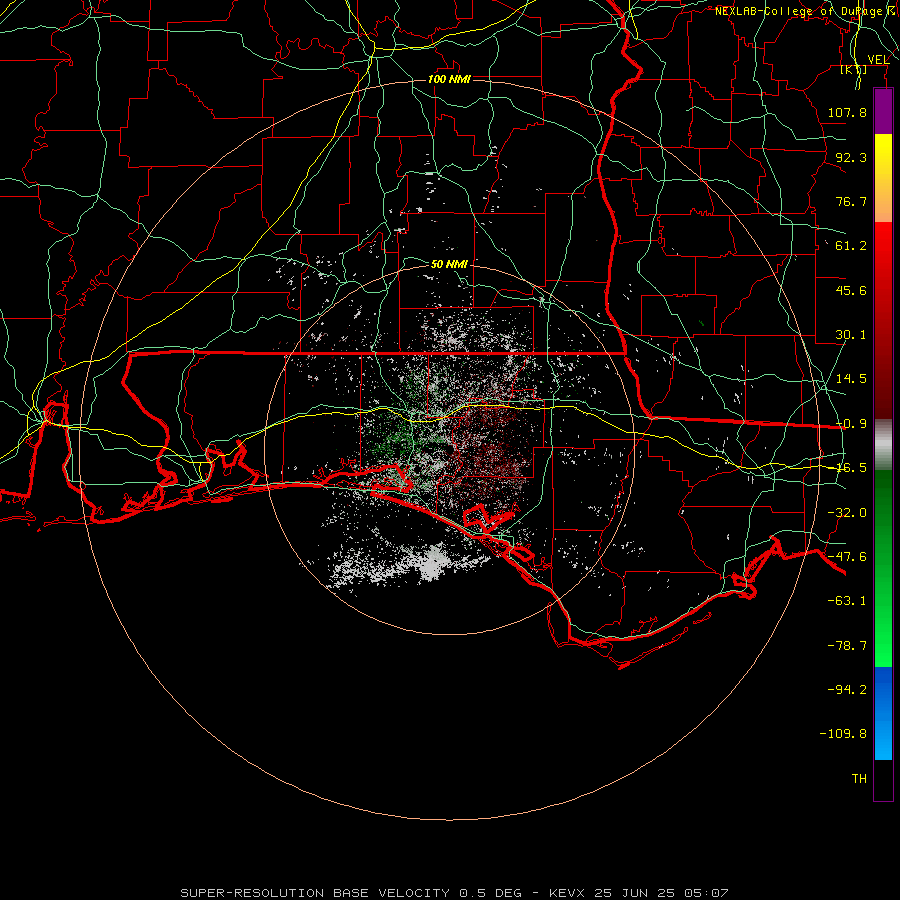Click the 45.6 legend value
The image size is (900, 900).
pyautogui.click(x=851, y=290)
